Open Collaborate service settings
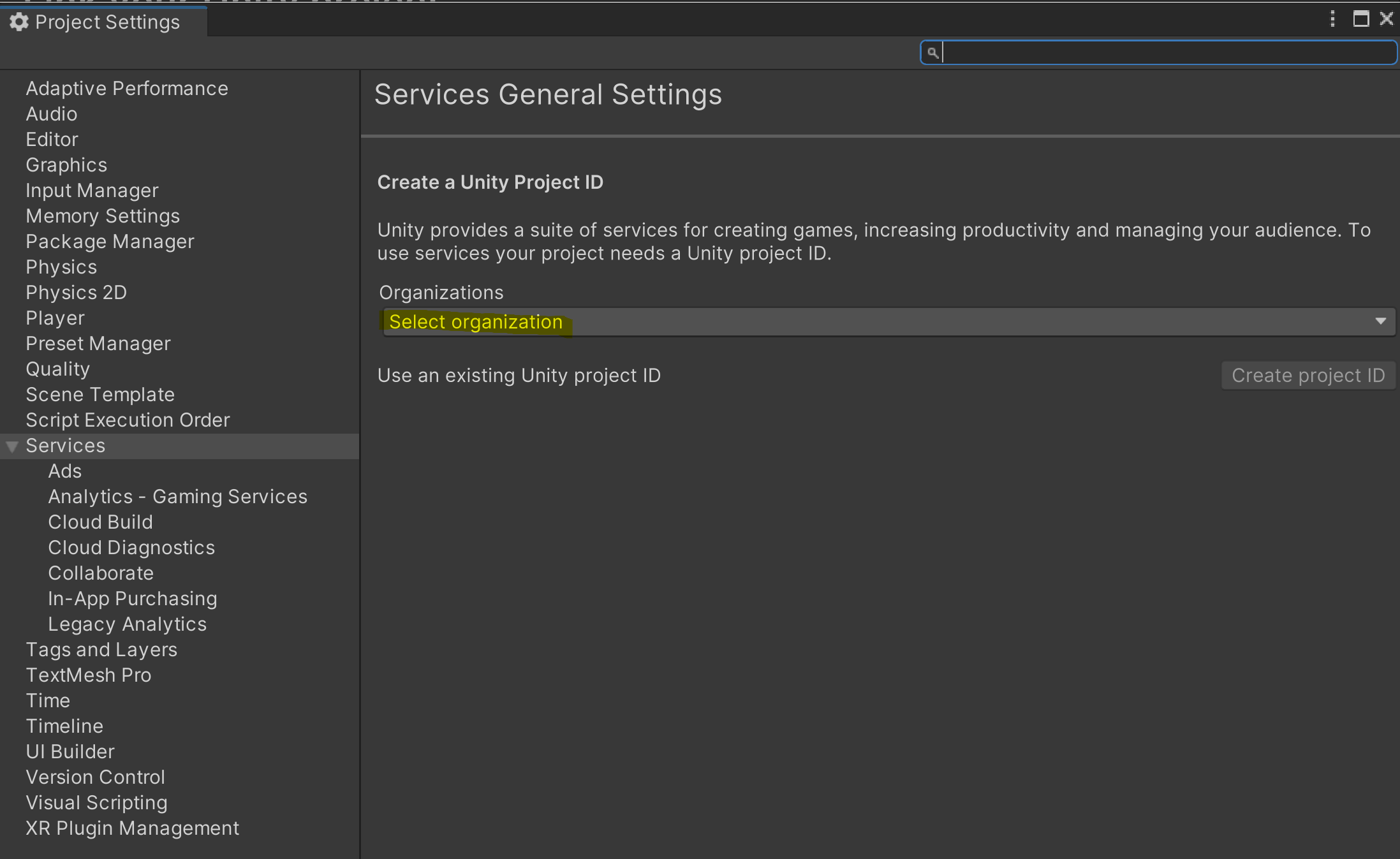 click(101, 573)
